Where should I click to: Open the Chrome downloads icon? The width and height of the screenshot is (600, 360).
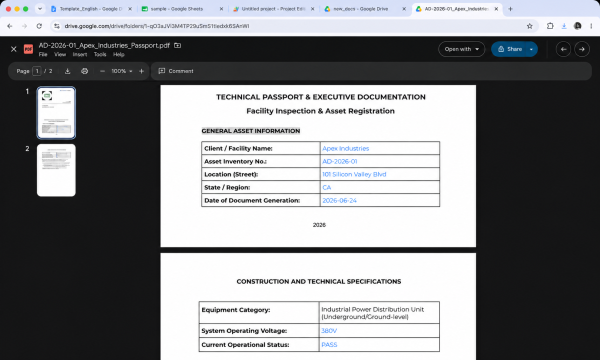click(564, 26)
